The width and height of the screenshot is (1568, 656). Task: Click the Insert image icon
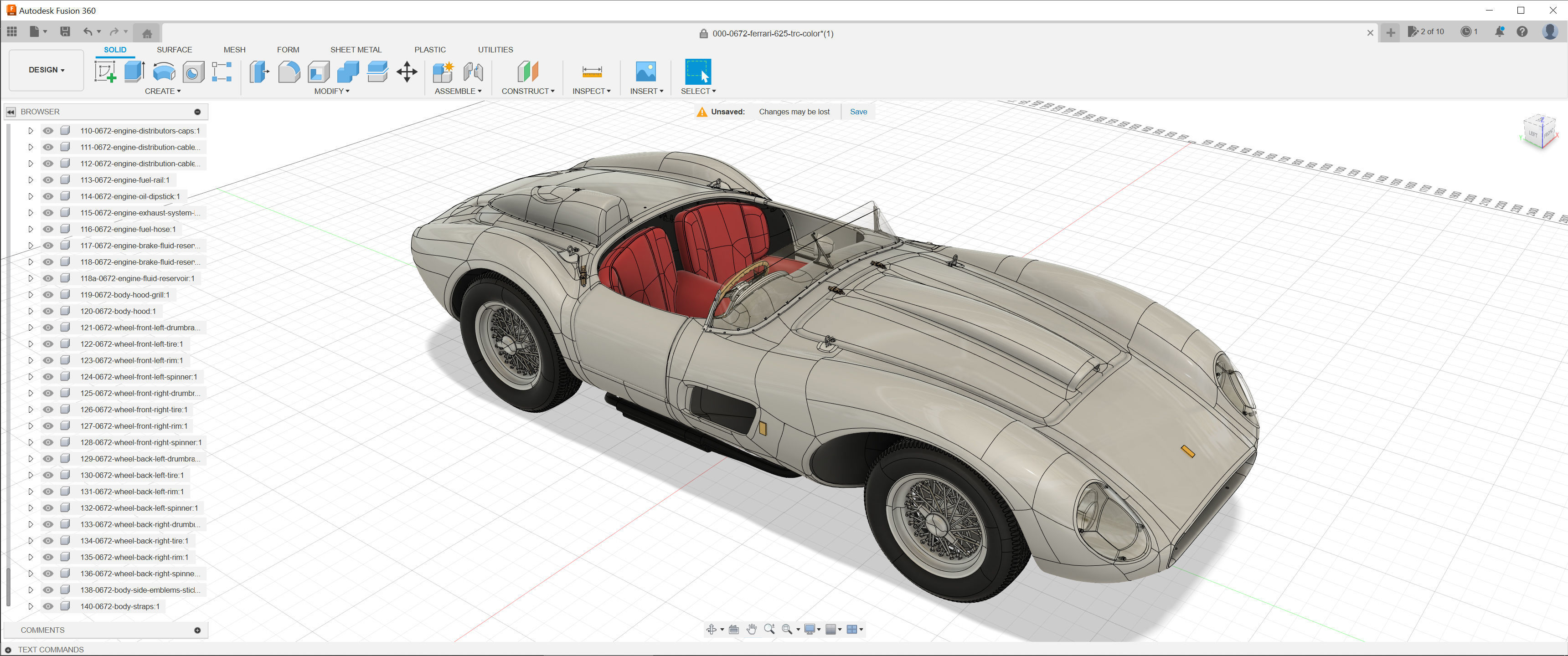coord(646,72)
